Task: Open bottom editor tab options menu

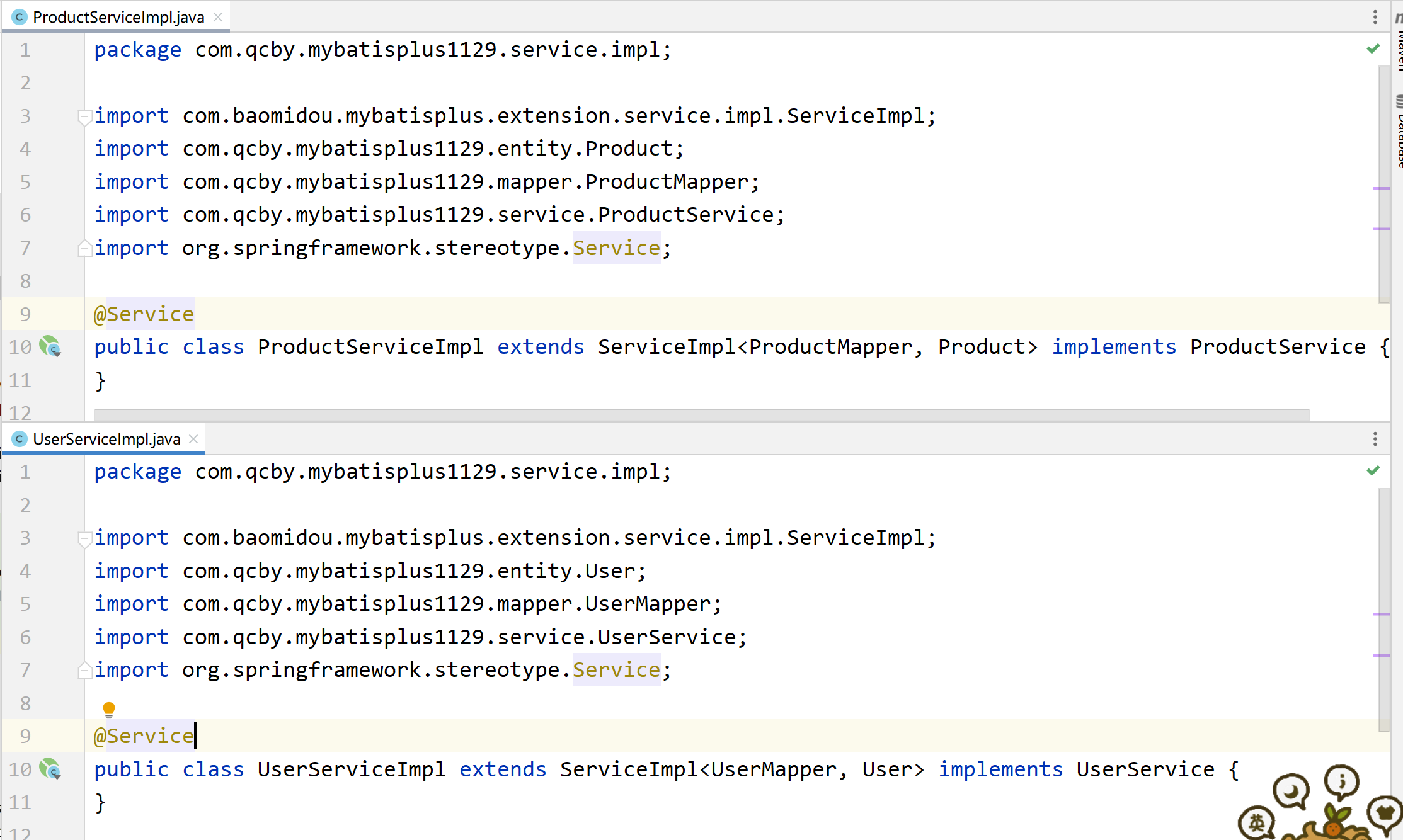Action: pyautogui.click(x=1375, y=439)
